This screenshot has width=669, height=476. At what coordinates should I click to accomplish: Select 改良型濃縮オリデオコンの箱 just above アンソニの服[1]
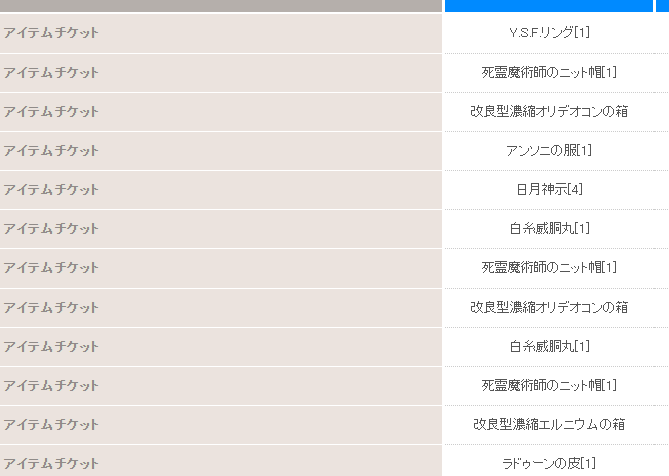[x=549, y=111]
